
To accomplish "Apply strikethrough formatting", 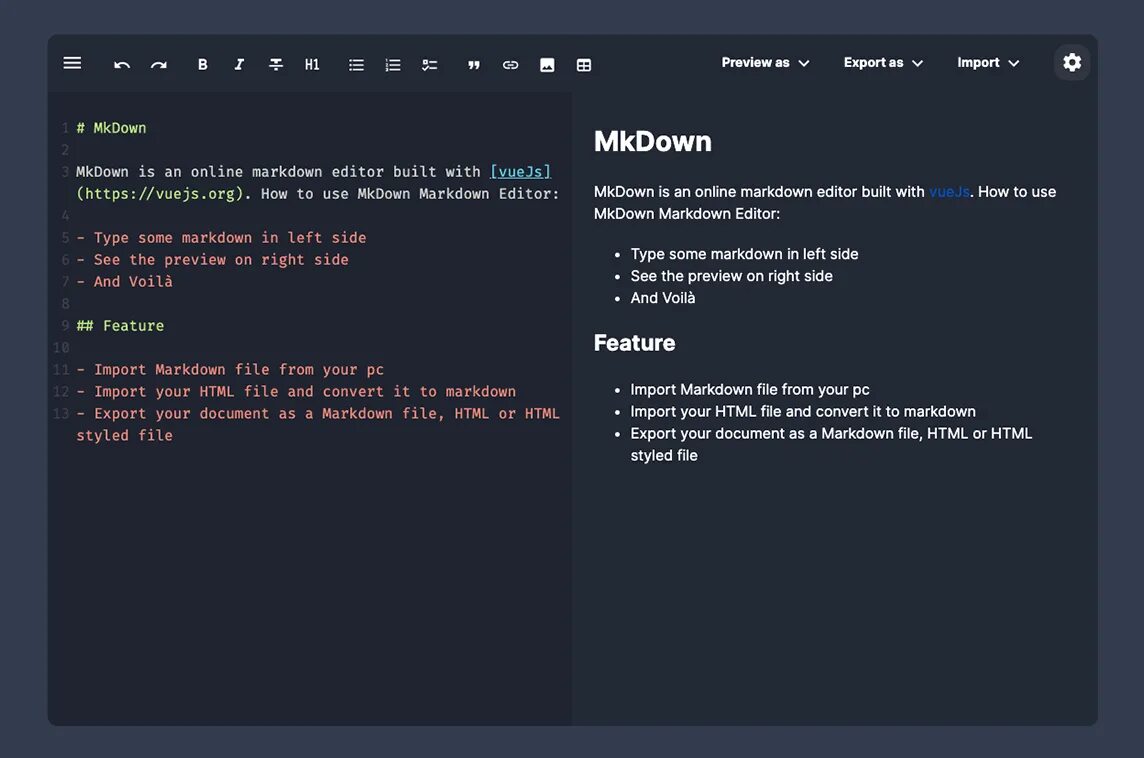I will pos(276,65).
